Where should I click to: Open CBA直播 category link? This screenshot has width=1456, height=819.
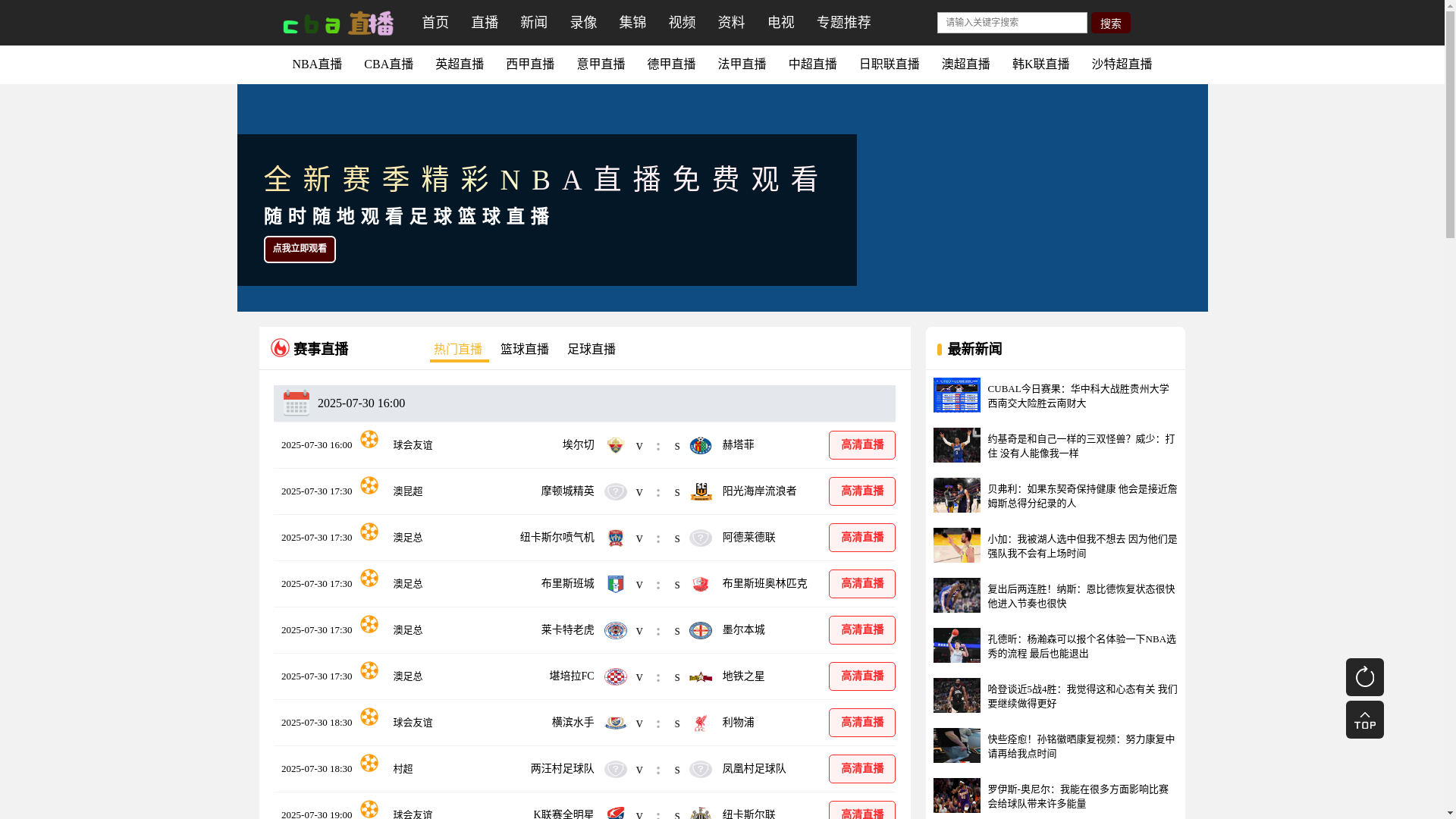[x=388, y=64]
